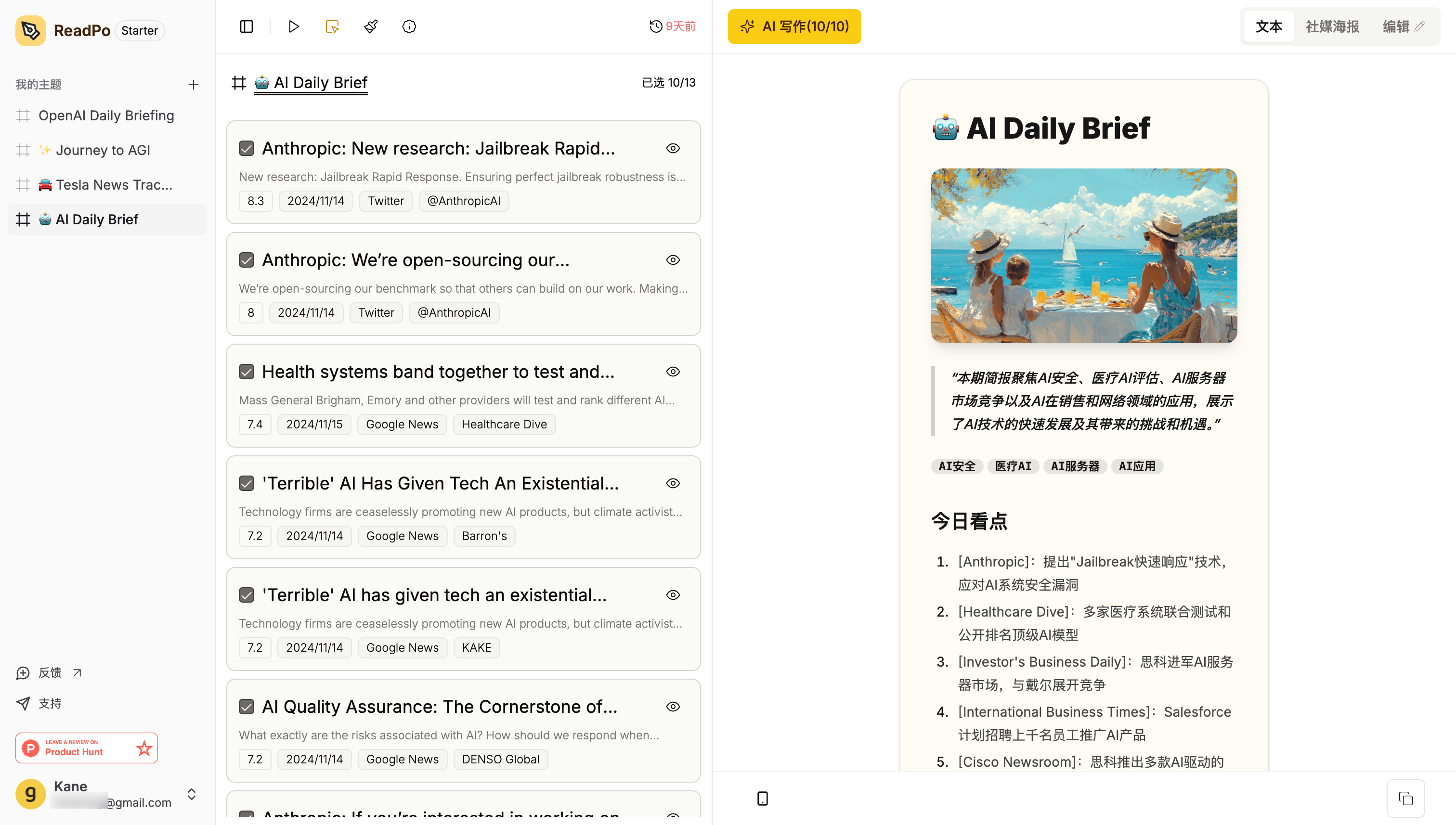The width and height of the screenshot is (1456, 825).
Task: Preview the AI Quality Assurance article via eye icon
Action: [673, 707]
